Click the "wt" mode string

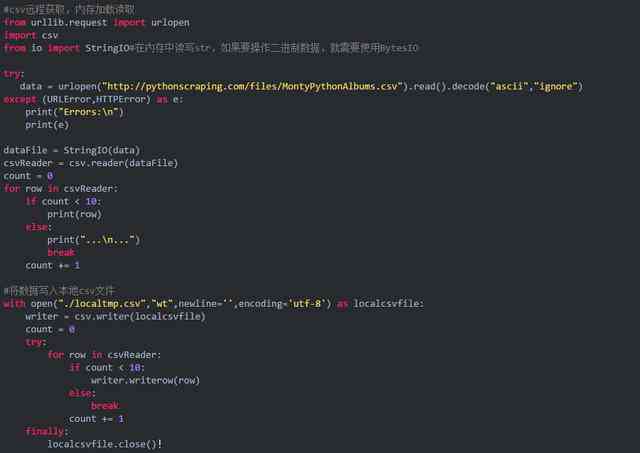[162, 304]
